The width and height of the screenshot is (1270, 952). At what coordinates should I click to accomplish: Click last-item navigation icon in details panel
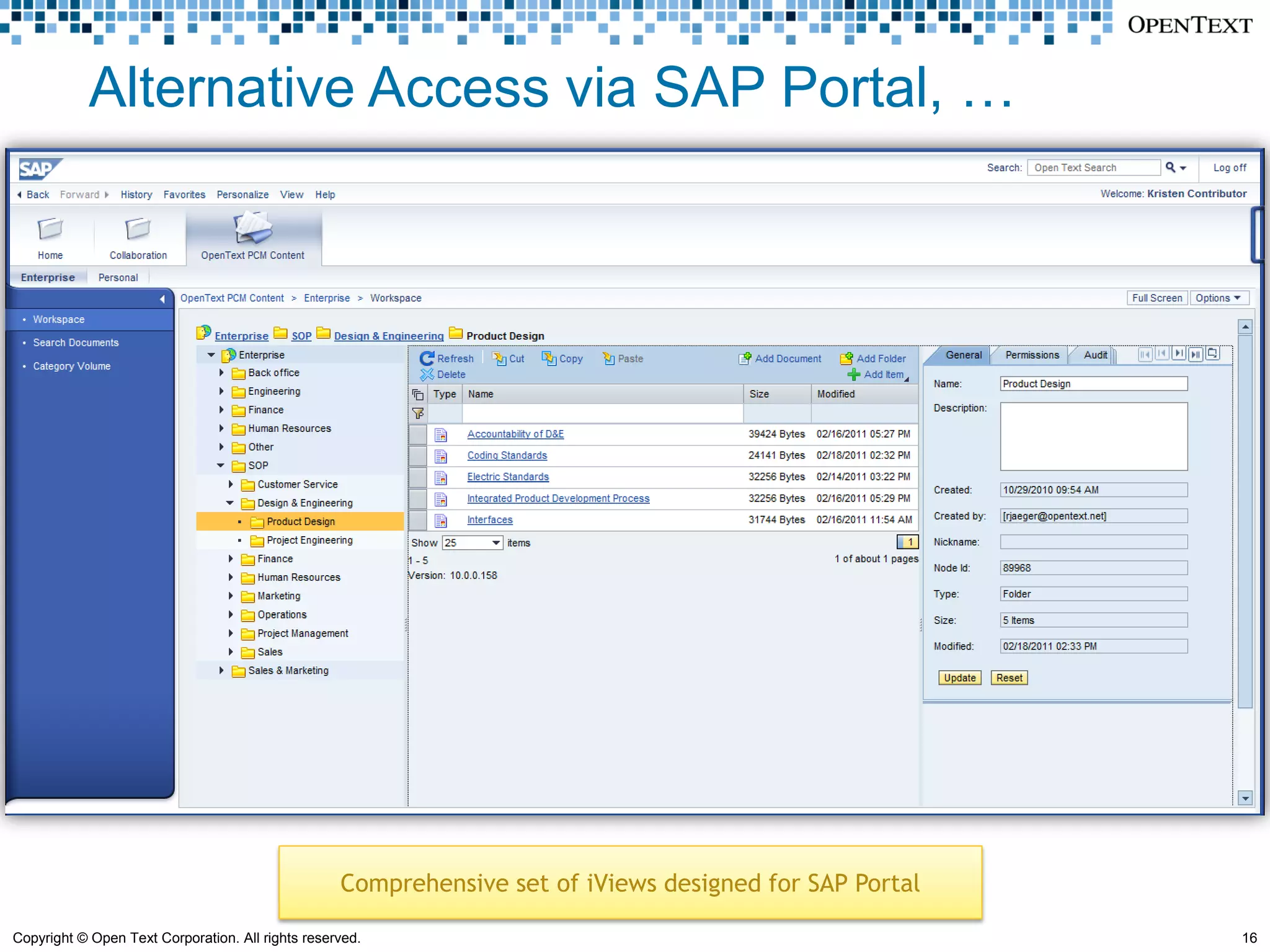pos(1196,354)
